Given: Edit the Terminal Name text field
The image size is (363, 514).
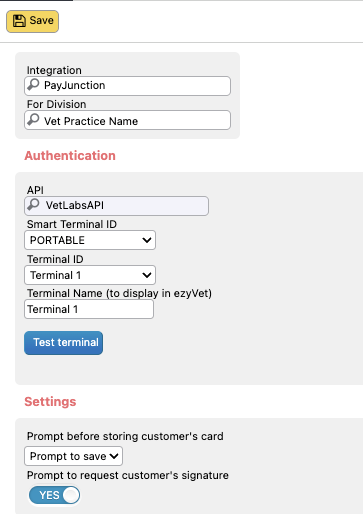Looking at the screenshot, I should point(89,309).
